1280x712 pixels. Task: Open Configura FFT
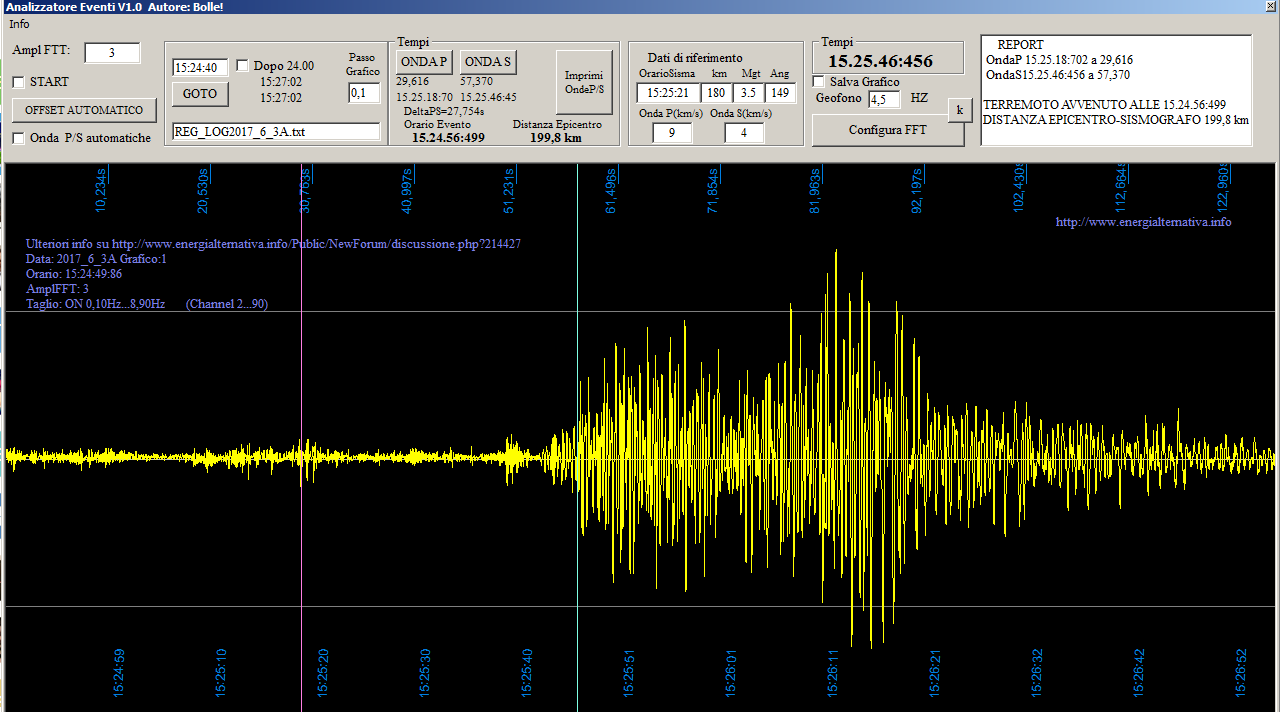(888, 130)
